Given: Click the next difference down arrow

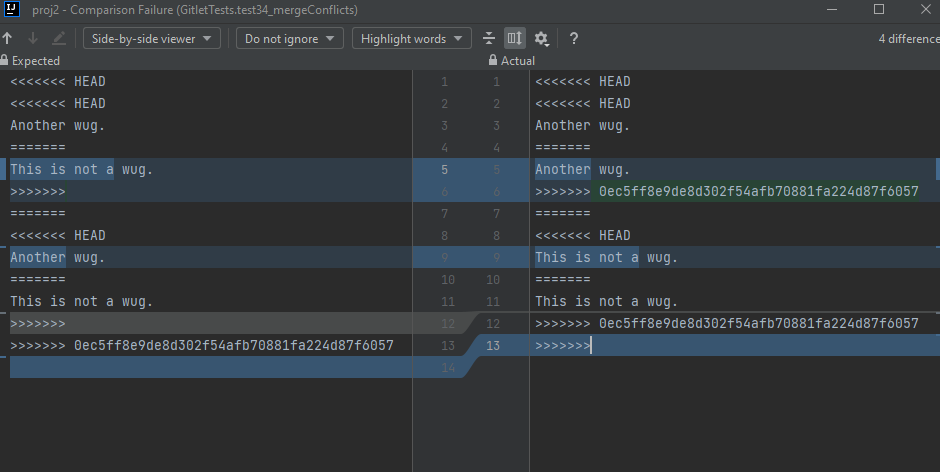Looking at the screenshot, I should (33, 38).
